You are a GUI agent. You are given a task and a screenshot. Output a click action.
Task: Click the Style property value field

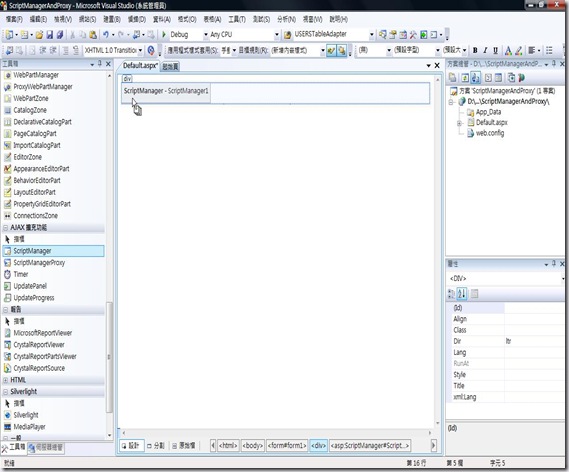[534, 374]
